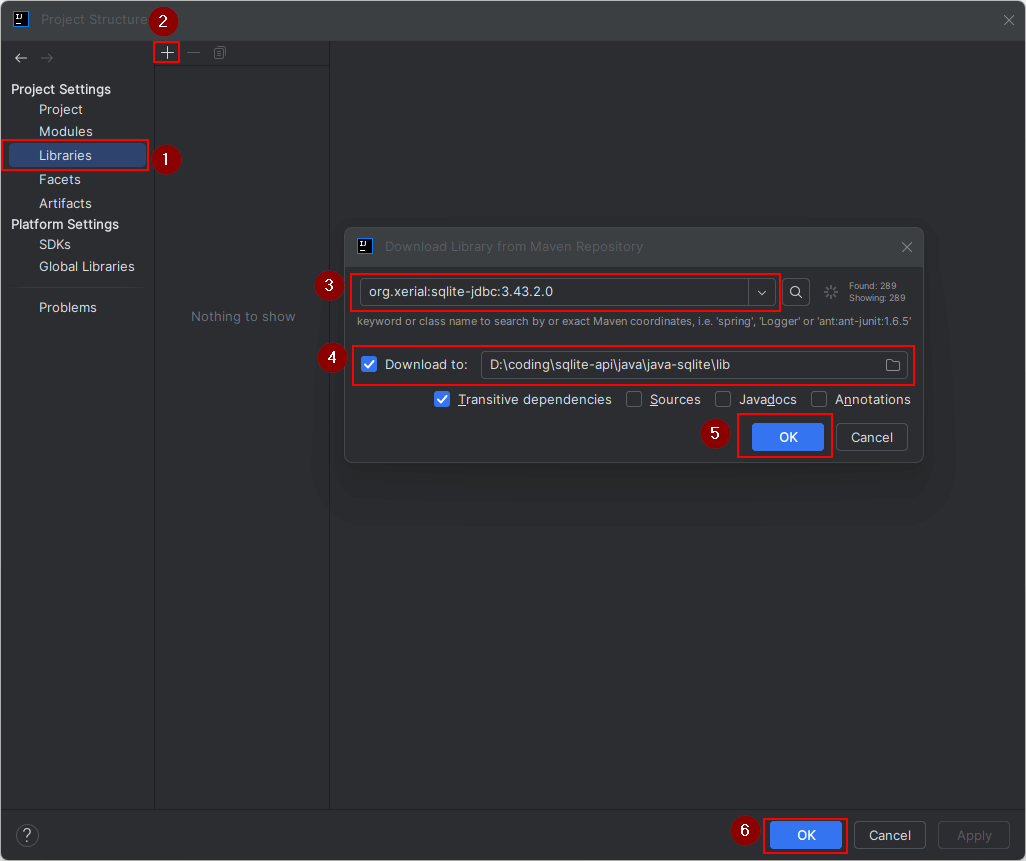This screenshot has width=1026, height=861.
Task: Click the back navigation arrow
Action: [21, 58]
